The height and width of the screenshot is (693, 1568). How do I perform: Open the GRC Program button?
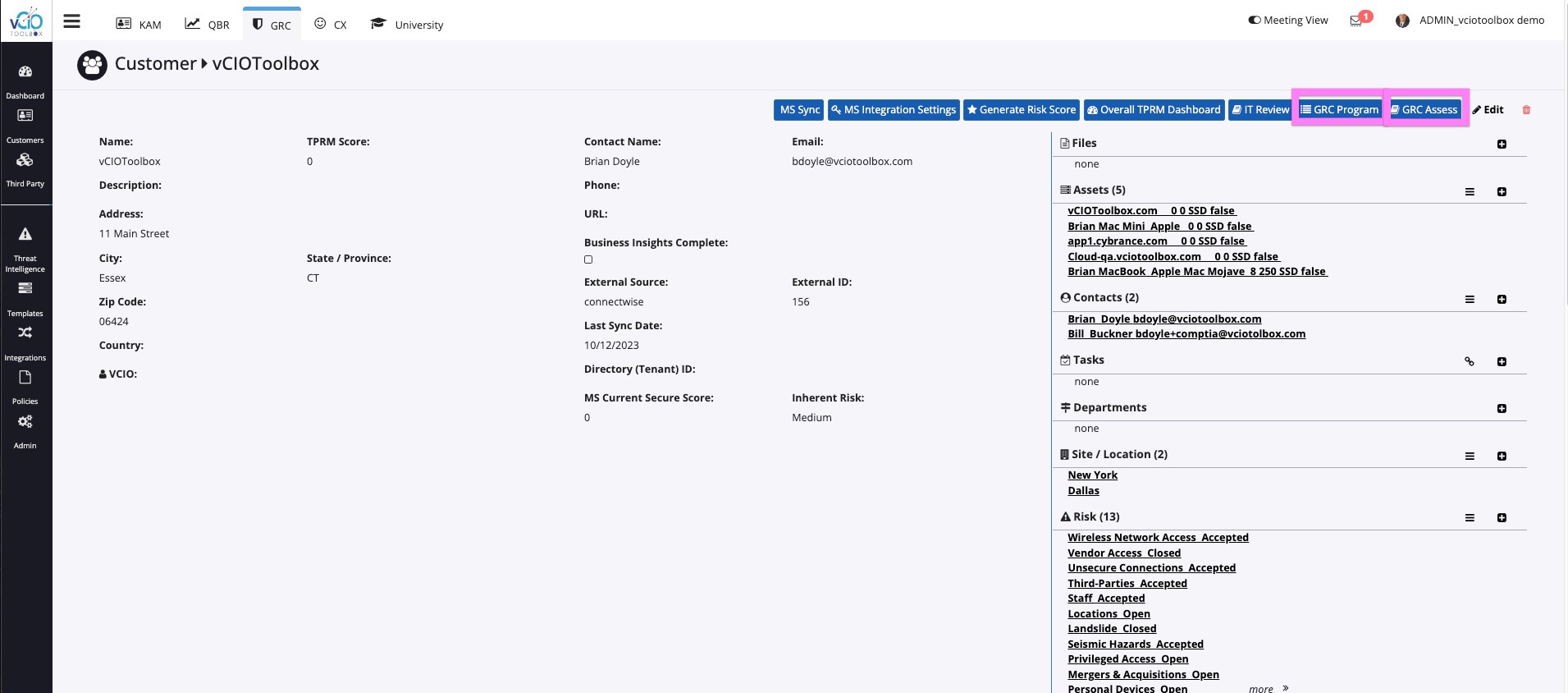[x=1340, y=110]
